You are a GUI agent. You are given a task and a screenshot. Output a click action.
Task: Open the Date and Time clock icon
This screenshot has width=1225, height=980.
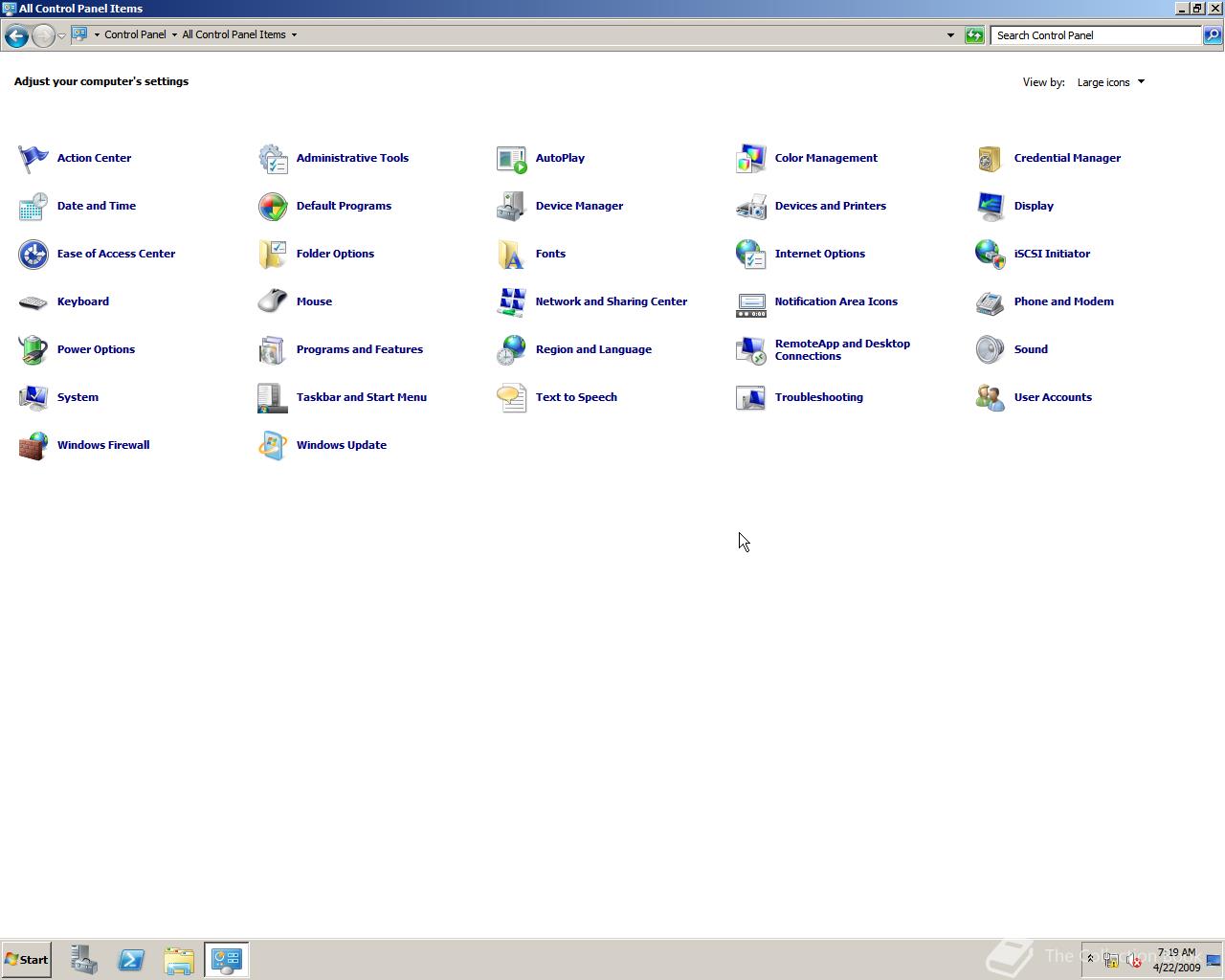[x=33, y=207]
